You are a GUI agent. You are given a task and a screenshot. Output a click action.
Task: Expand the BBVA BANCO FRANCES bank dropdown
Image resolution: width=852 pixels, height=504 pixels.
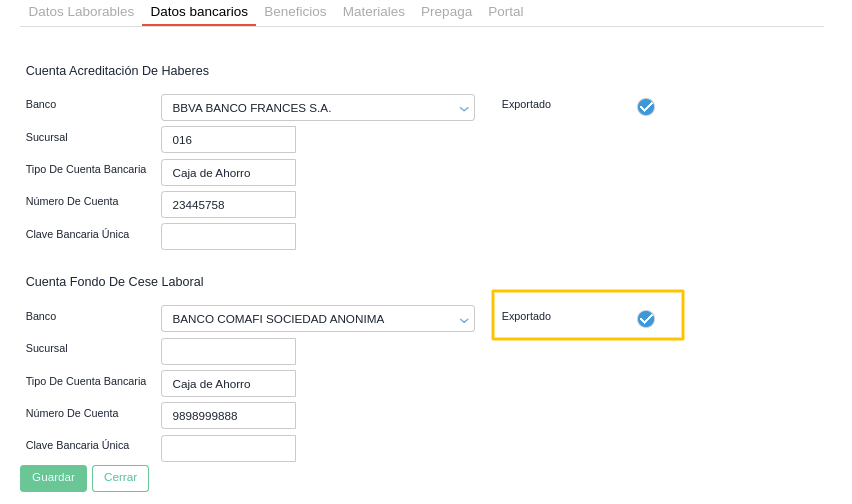[x=317, y=108]
